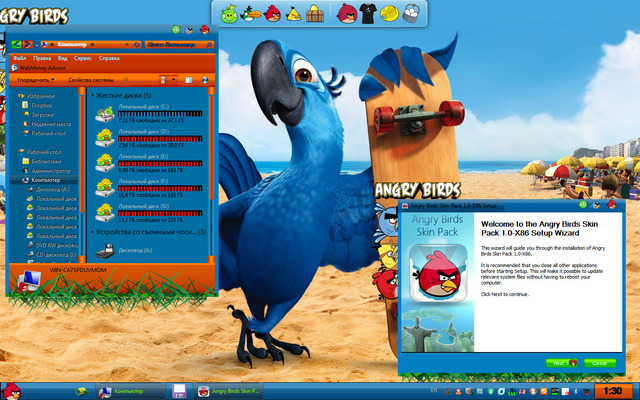Image resolution: width=640 pixels, height=400 pixels.
Task: Select Недавние места in navigation pane
Action: pyautogui.click(x=51, y=124)
